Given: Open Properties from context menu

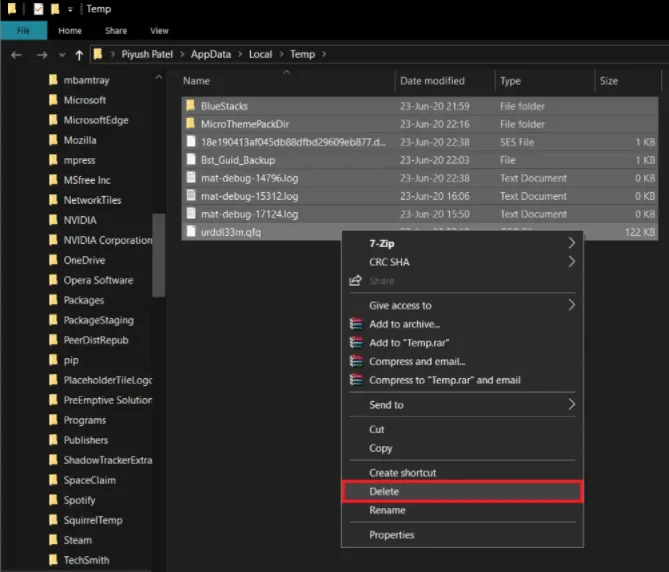Looking at the screenshot, I should click(x=462, y=535).
